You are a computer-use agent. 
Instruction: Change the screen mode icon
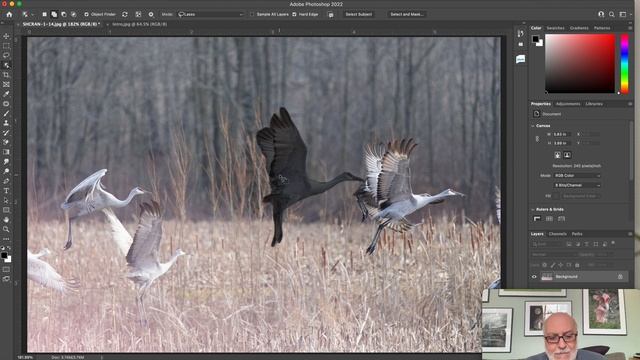[6, 279]
